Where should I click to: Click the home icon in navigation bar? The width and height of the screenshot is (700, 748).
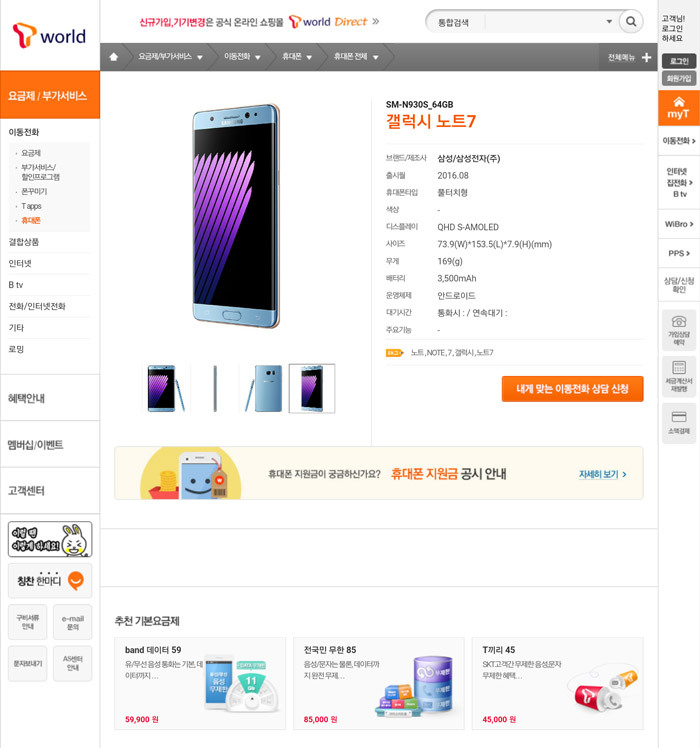[114, 57]
